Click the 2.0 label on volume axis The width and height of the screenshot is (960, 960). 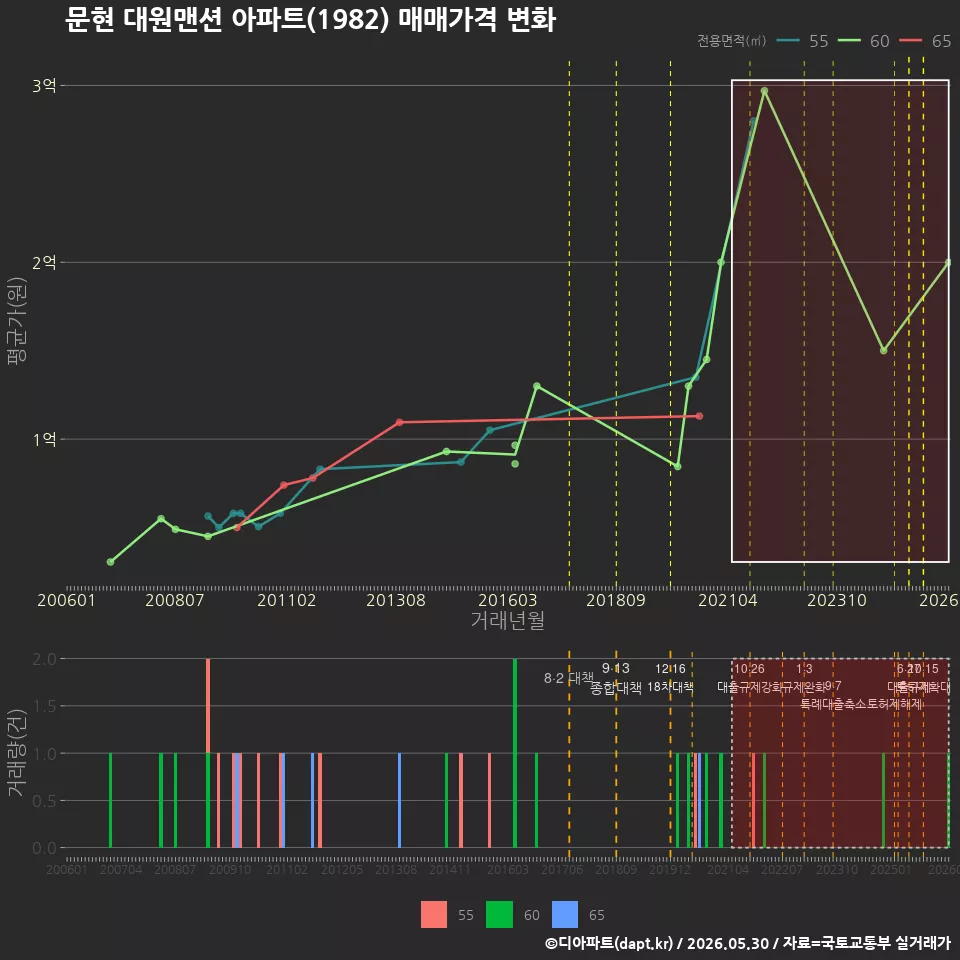(44, 659)
